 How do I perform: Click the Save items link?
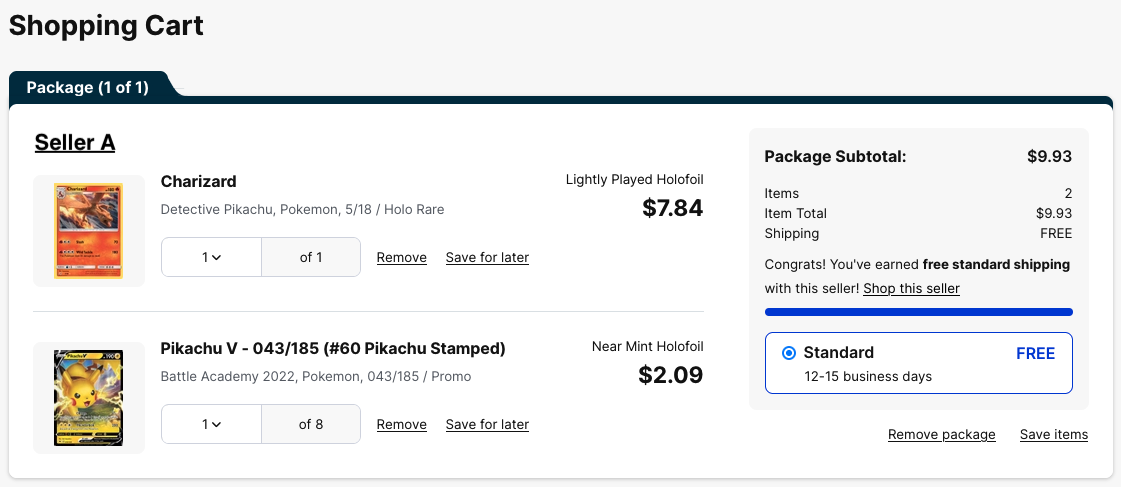[1054, 434]
